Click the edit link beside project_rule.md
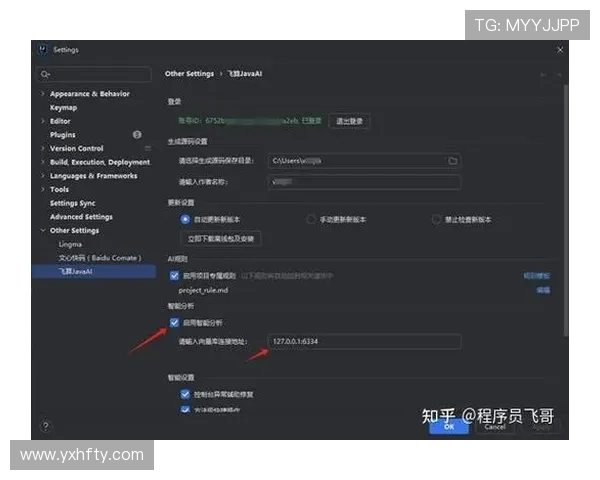 543,291
